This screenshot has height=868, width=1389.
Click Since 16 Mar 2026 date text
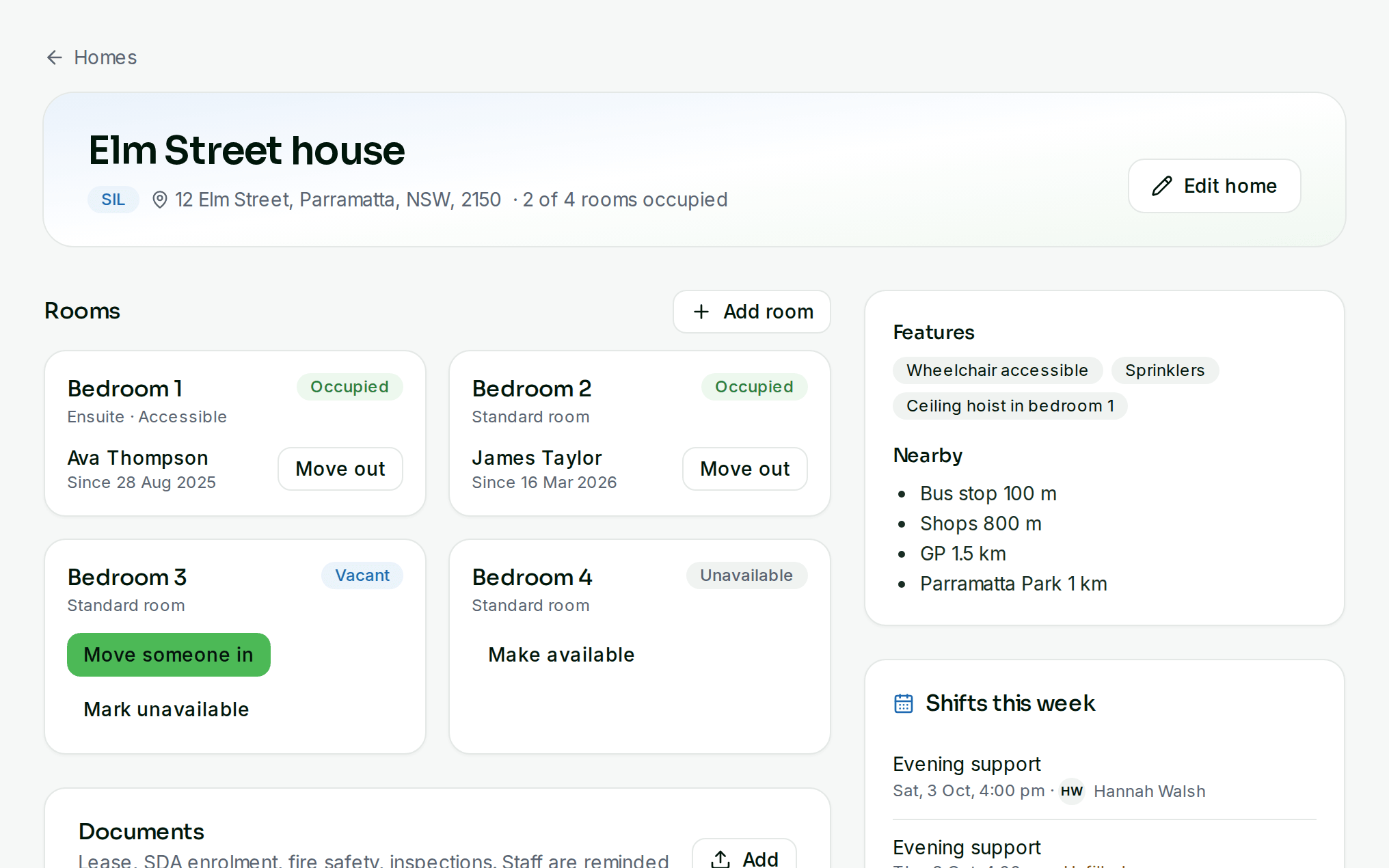click(545, 483)
